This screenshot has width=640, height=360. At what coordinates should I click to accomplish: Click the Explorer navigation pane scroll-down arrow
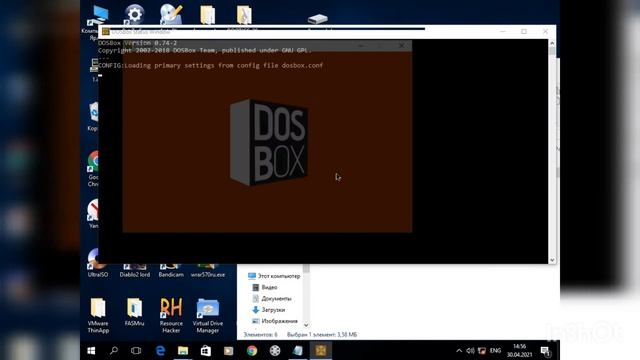306,325
